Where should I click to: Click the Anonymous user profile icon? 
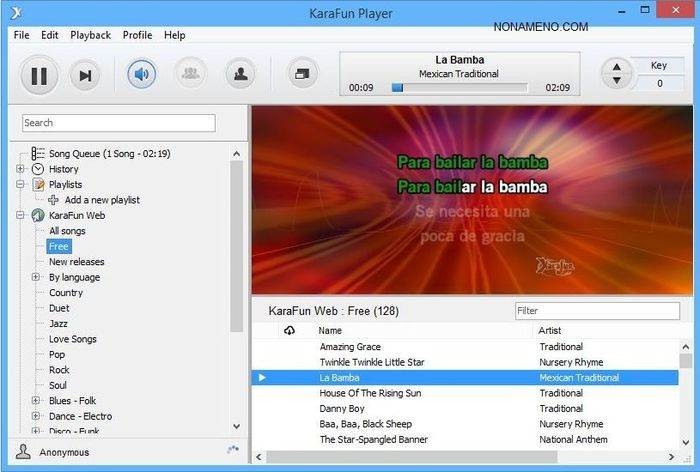(24, 452)
